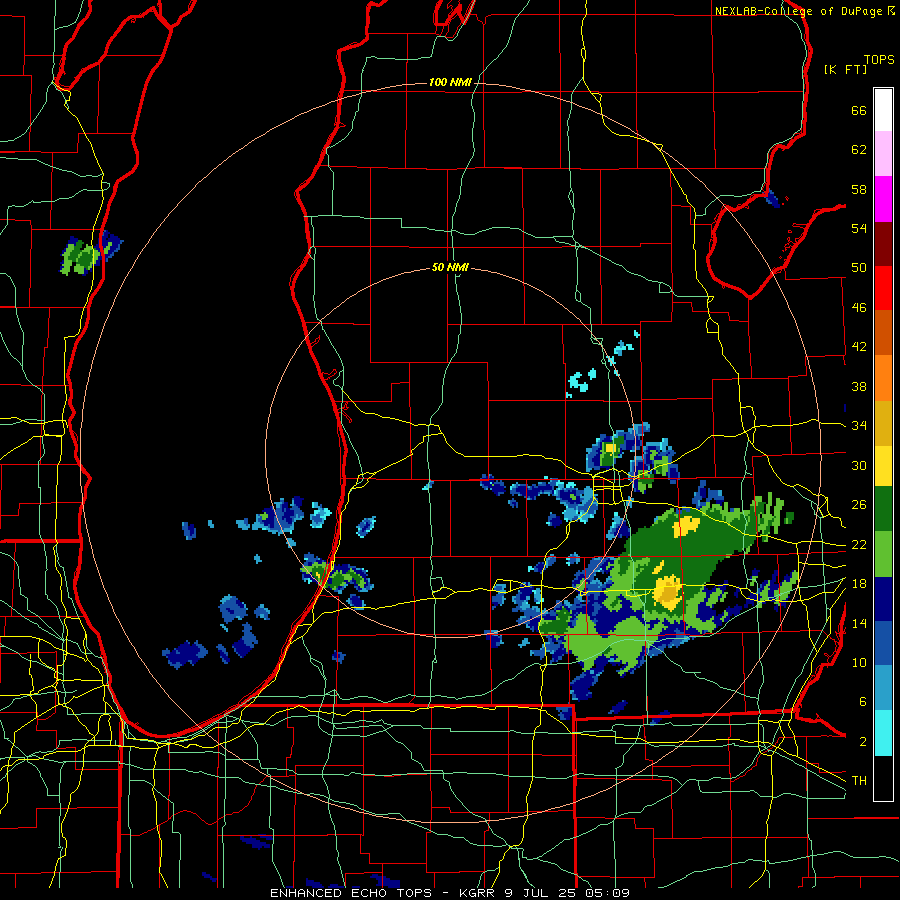Click the 100 NMI range ring label
900x900 pixels.
tap(450, 83)
